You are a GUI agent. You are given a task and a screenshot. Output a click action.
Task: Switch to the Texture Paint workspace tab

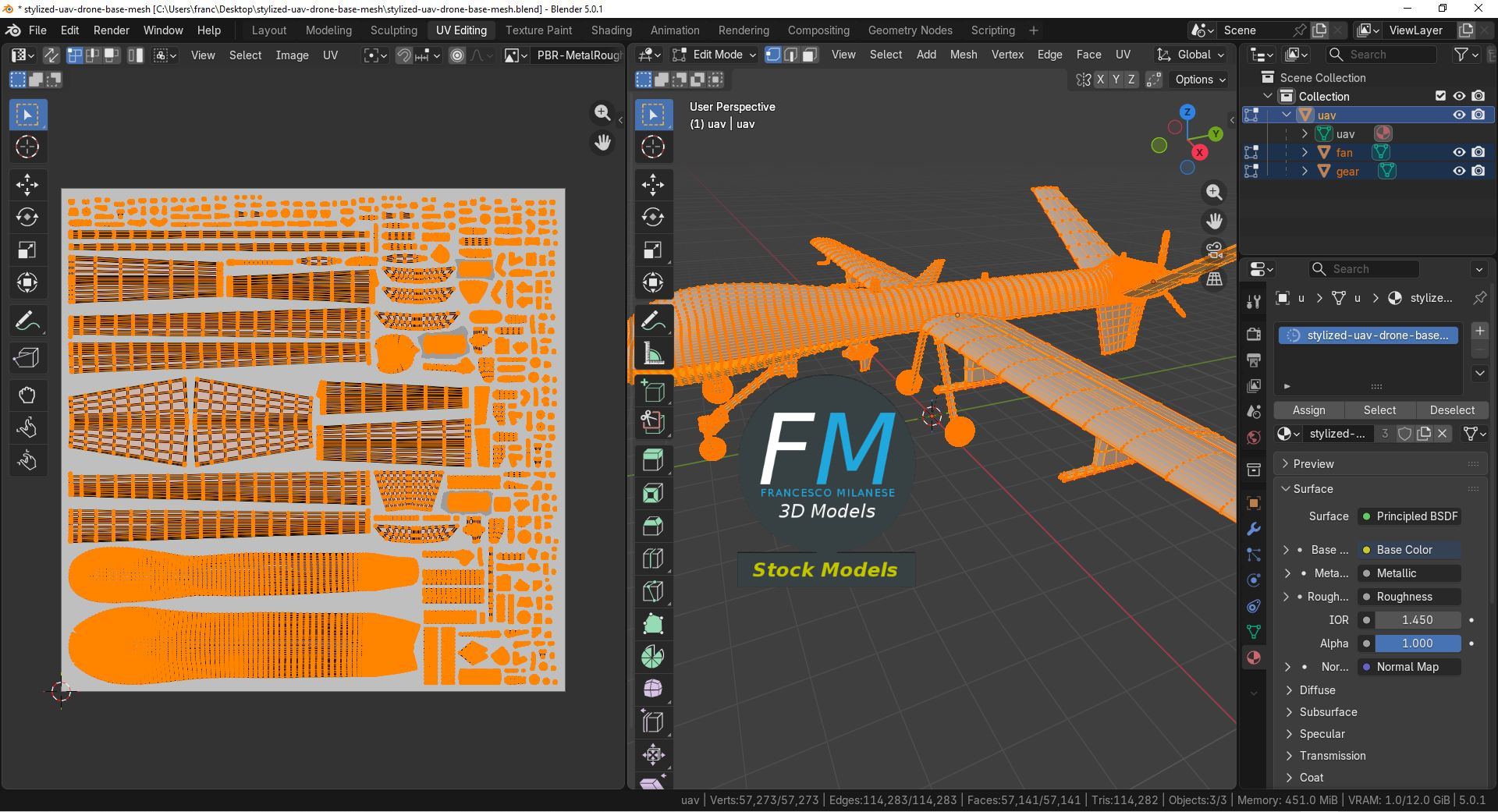pos(538,30)
